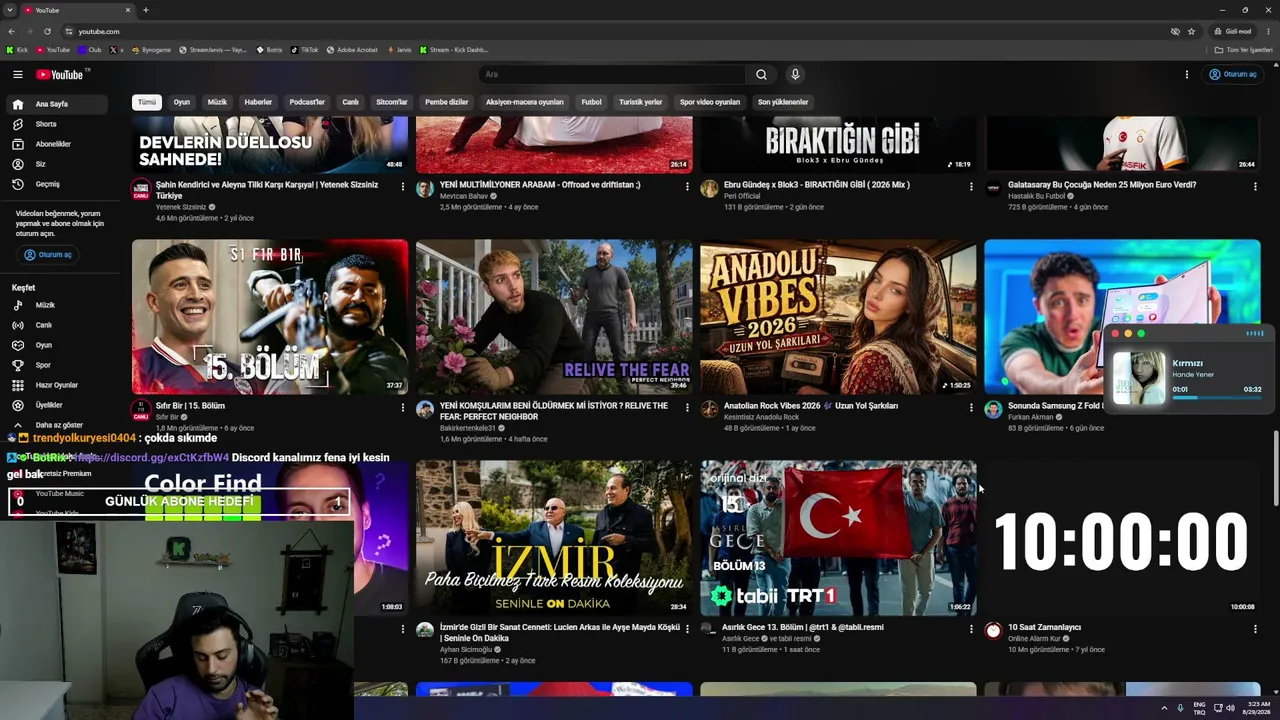
Task: Select the Tümü filter chip
Action: click(147, 102)
